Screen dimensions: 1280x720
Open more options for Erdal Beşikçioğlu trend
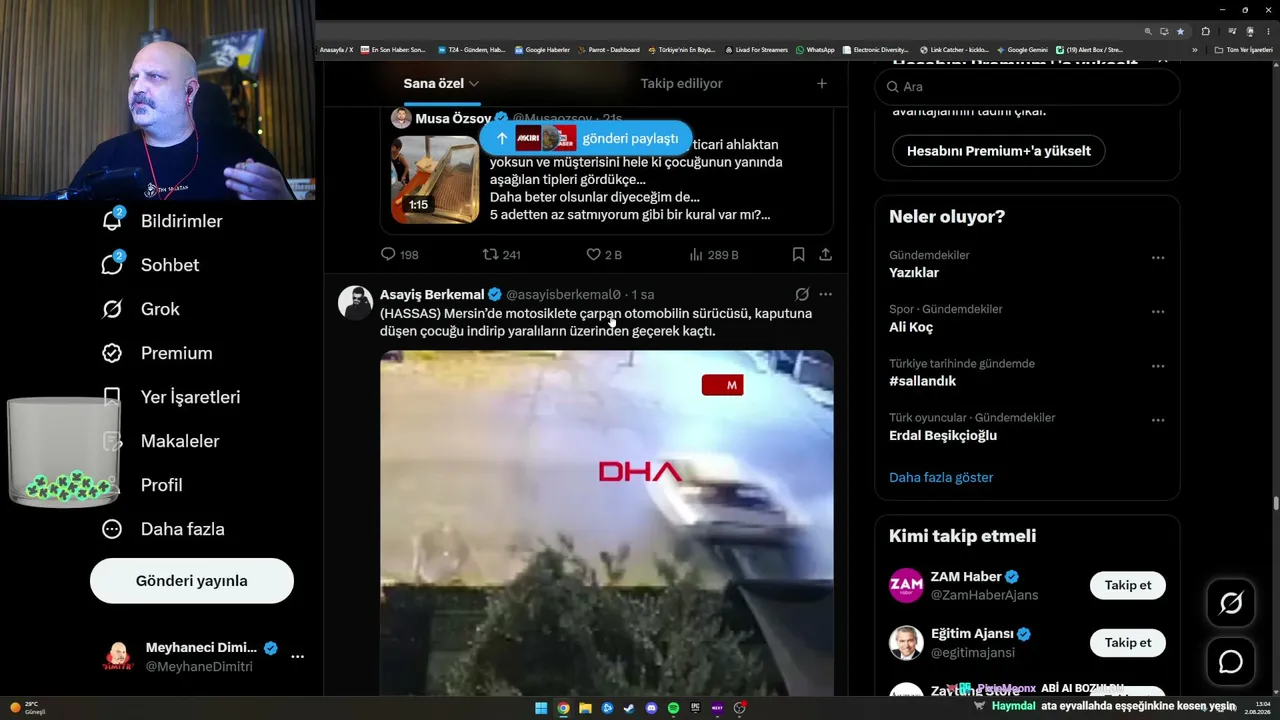tap(1158, 420)
